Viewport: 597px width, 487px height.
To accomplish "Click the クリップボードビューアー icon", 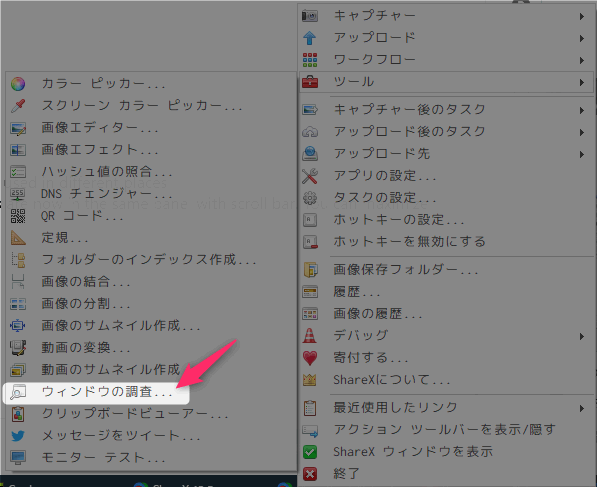I will 18,414.
